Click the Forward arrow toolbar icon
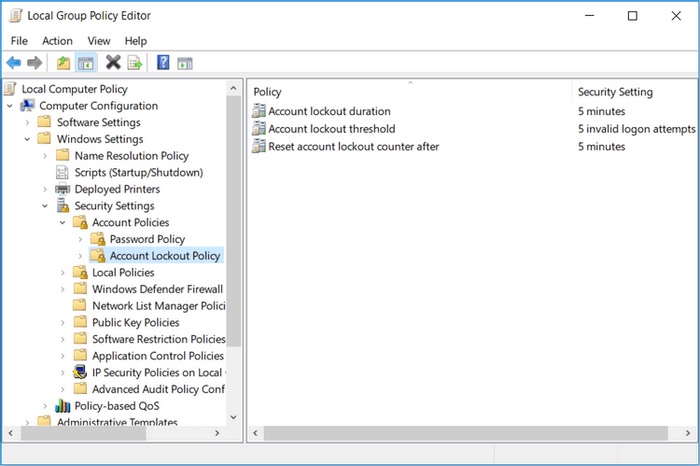Viewport: 700px width, 466px height. [34, 63]
